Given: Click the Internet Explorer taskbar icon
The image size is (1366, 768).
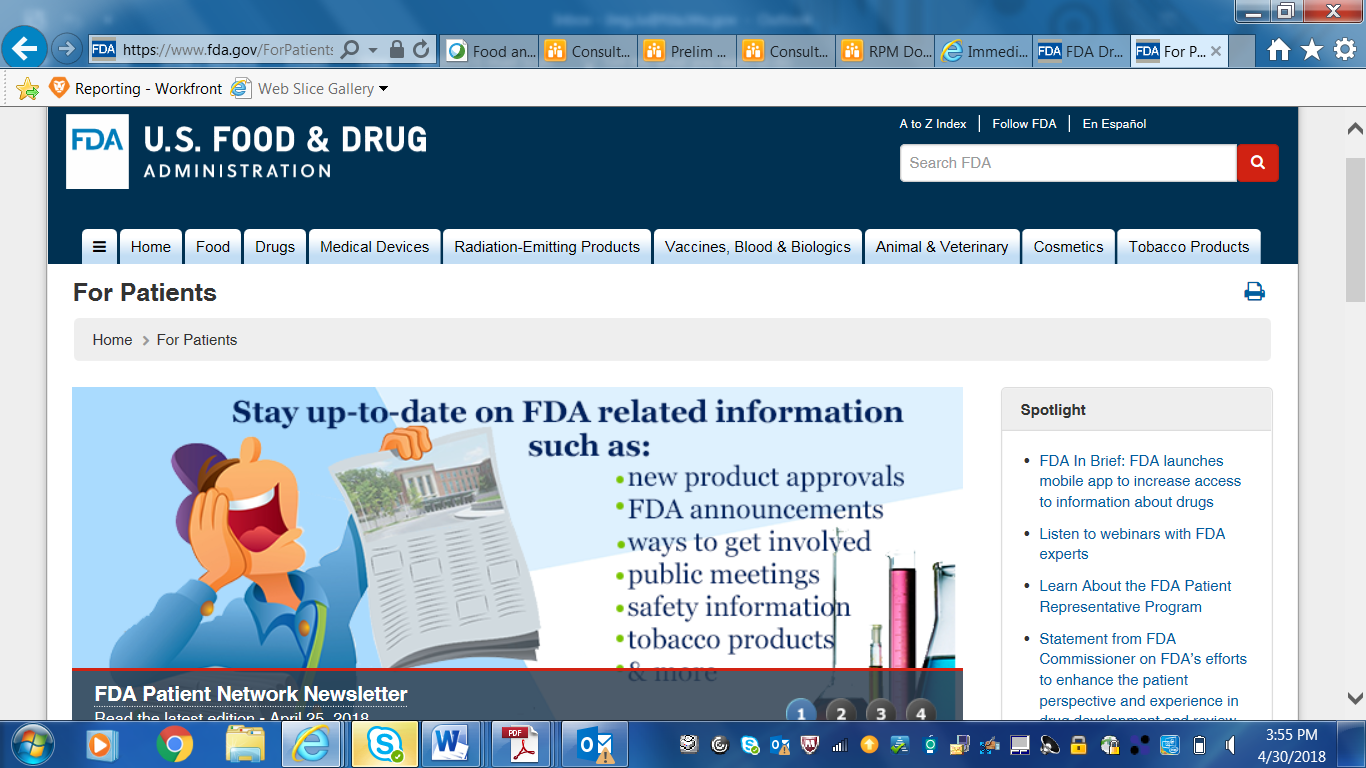Looking at the screenshot, I should [x=312, y=744].
